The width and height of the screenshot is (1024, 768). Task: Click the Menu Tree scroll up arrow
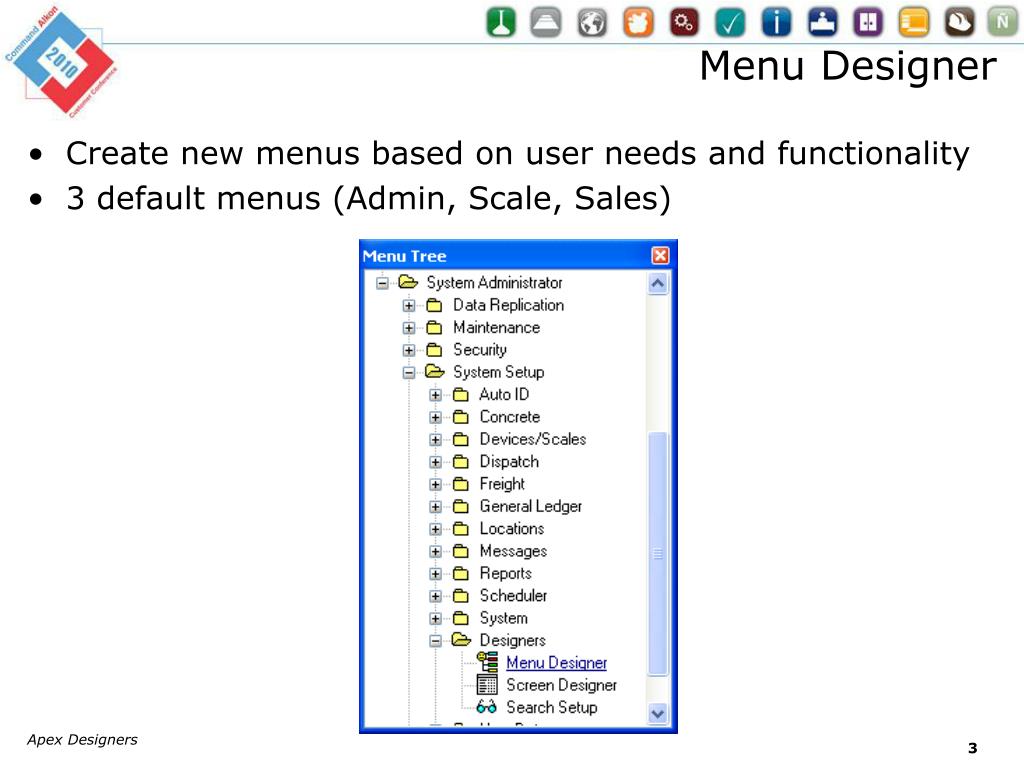[658, 283]
